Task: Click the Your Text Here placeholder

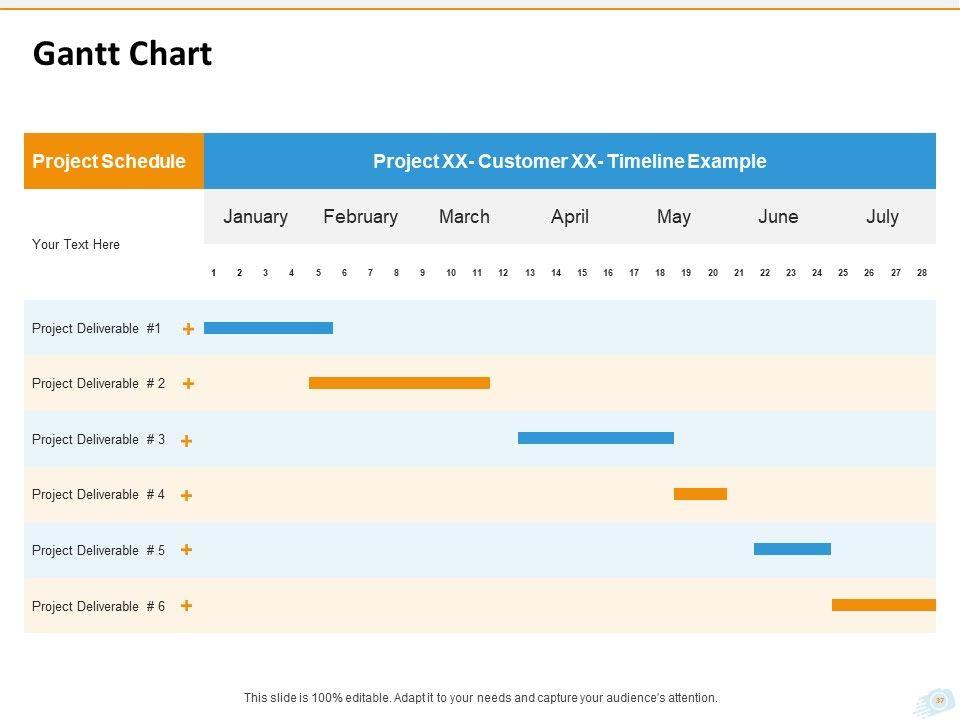Action: tap(76, 244)
